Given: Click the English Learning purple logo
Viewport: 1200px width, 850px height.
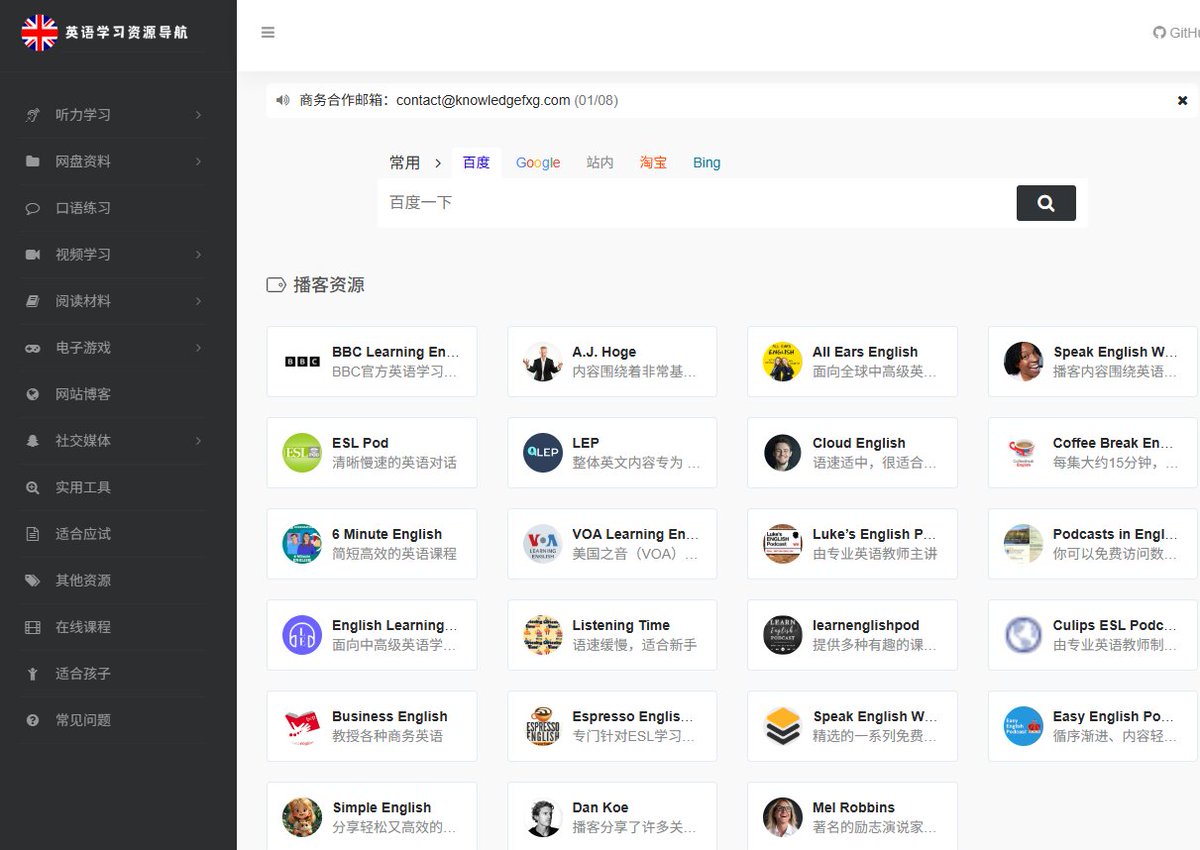Looking at the screenshot, I should pyautogui.click(x=302, y=635).
